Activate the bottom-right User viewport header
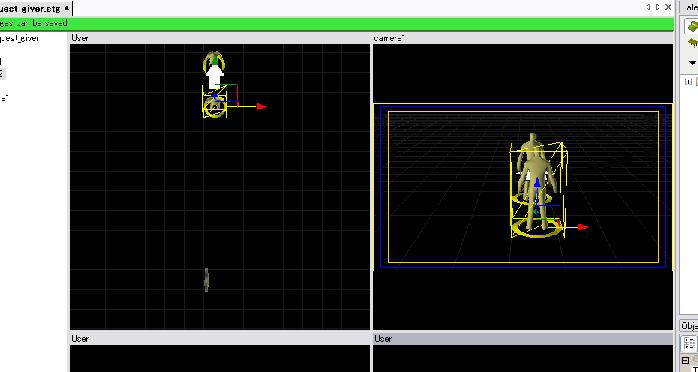This screenshot has height=372, width=698. coord(523,339)
